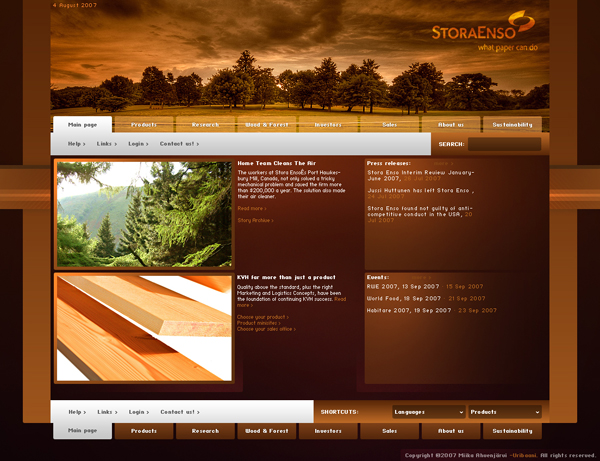Click Help in the bottom submenu
600x461 pixels.
[x=77, y=412]
